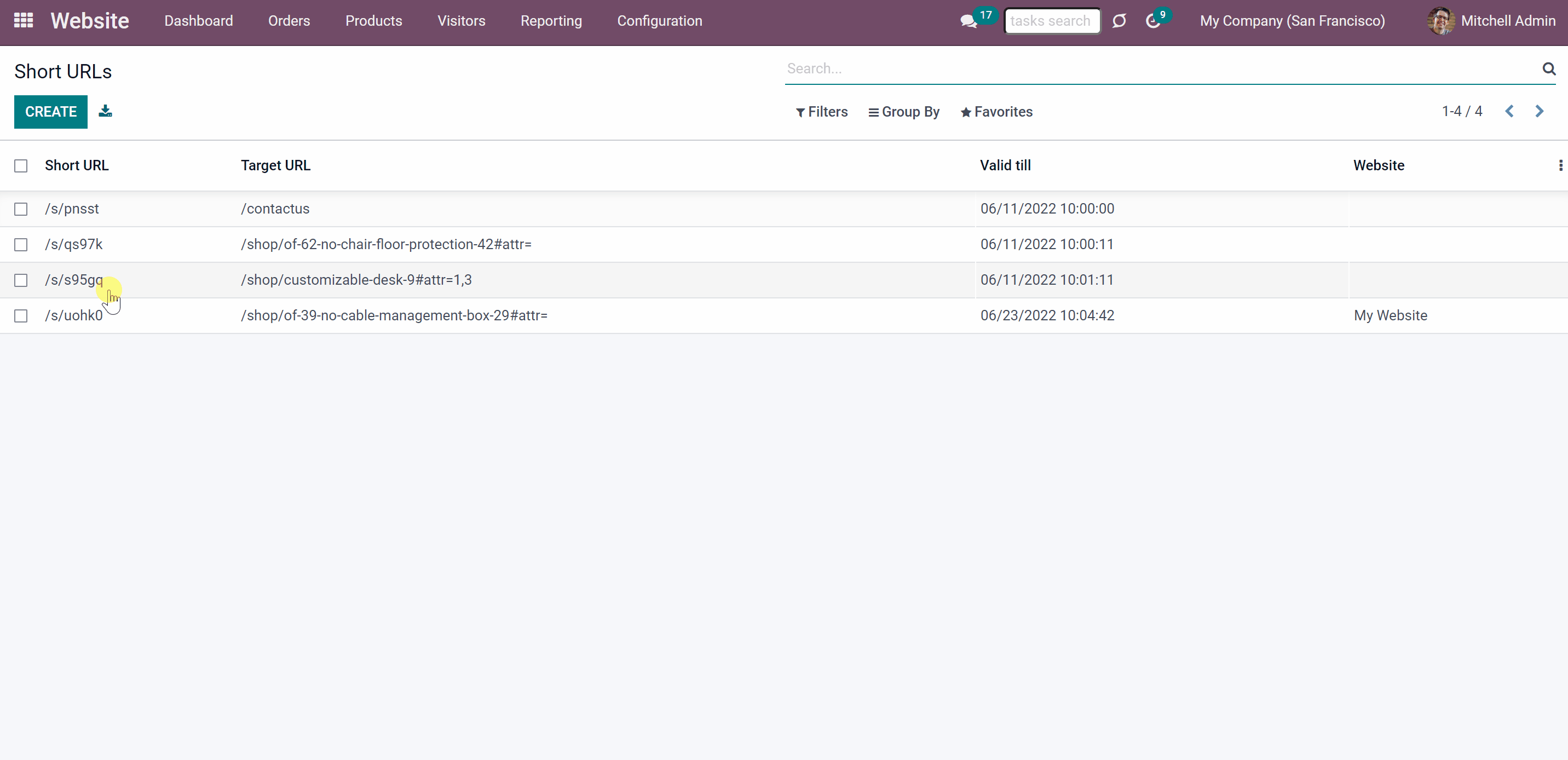Open the /s/qs97k short URL record

pos(74,244)
